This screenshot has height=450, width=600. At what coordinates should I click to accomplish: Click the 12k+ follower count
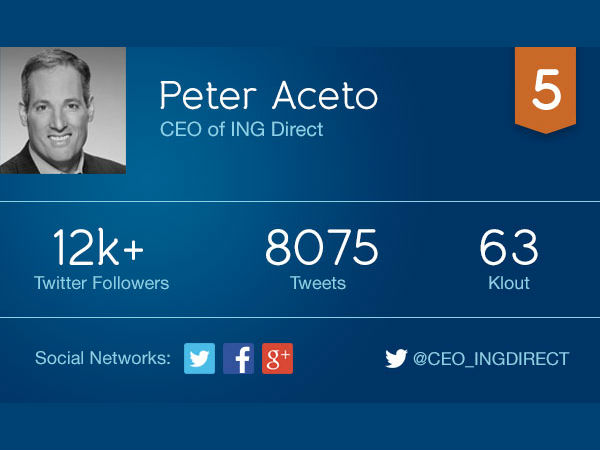point(98,247)
